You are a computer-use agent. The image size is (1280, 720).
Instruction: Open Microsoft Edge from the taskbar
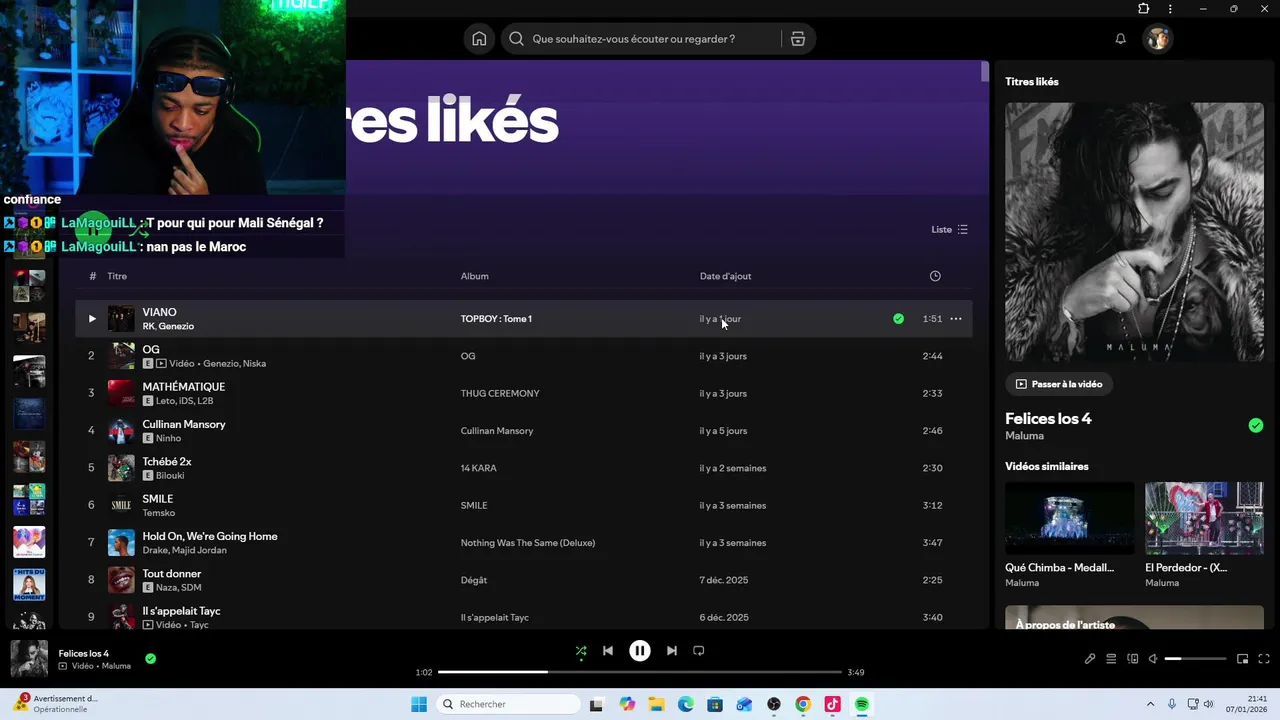tap(686, 704)
